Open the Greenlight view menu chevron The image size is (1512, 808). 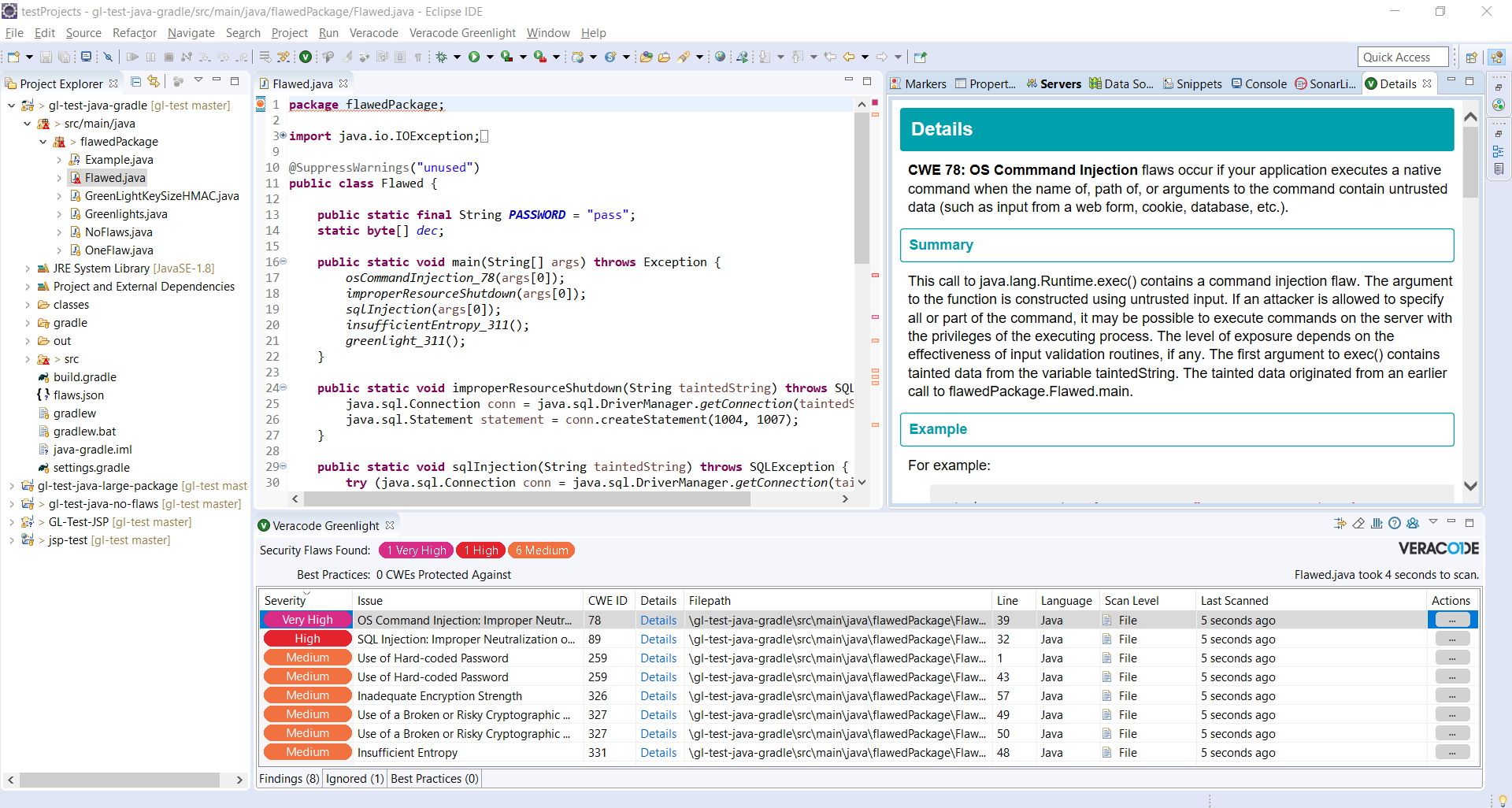click(1435, 522)
